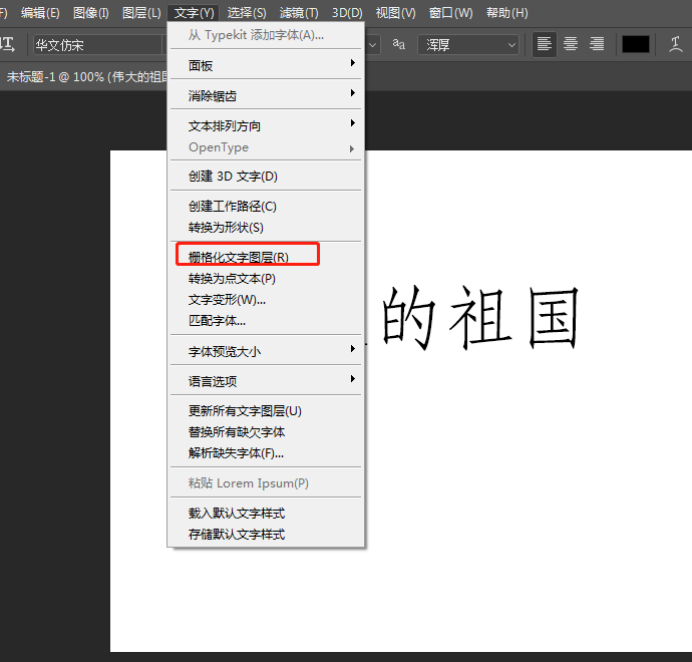This screenshot has height=662, width=692.
Task: Open the 图层(L) menu
Action: tap(141, 13)
